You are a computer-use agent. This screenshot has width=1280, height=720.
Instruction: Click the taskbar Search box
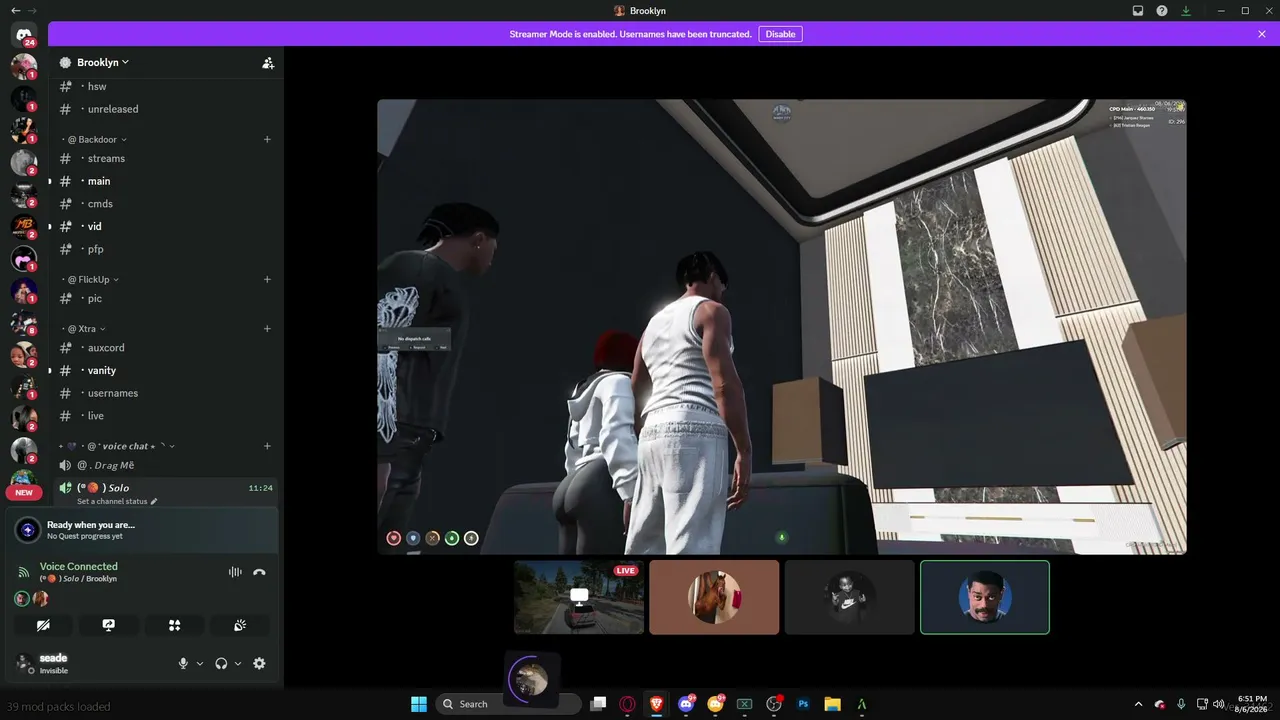pos(508,704)
